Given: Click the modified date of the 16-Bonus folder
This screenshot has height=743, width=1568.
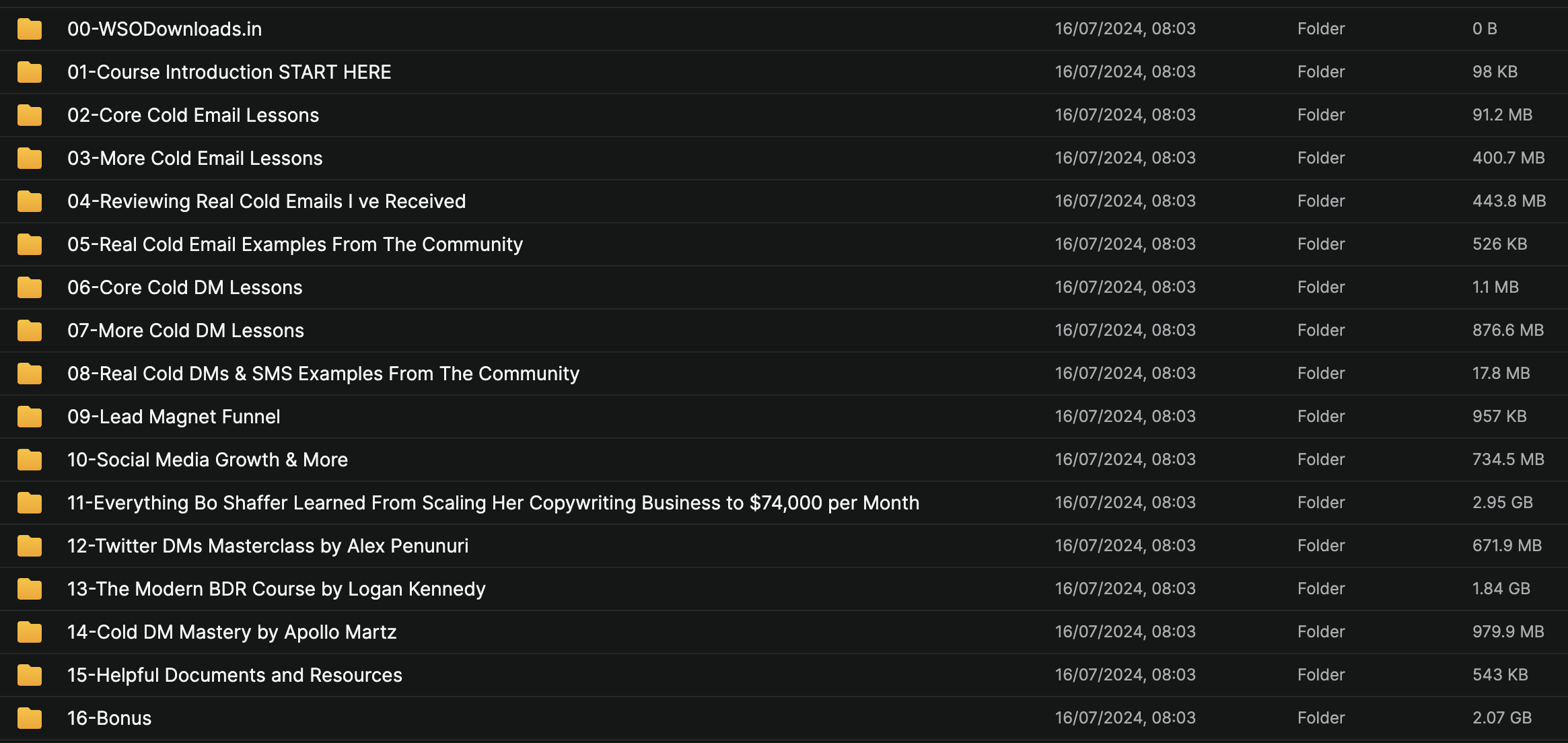Looking at the screenshot, I should tap(1125, 718).
